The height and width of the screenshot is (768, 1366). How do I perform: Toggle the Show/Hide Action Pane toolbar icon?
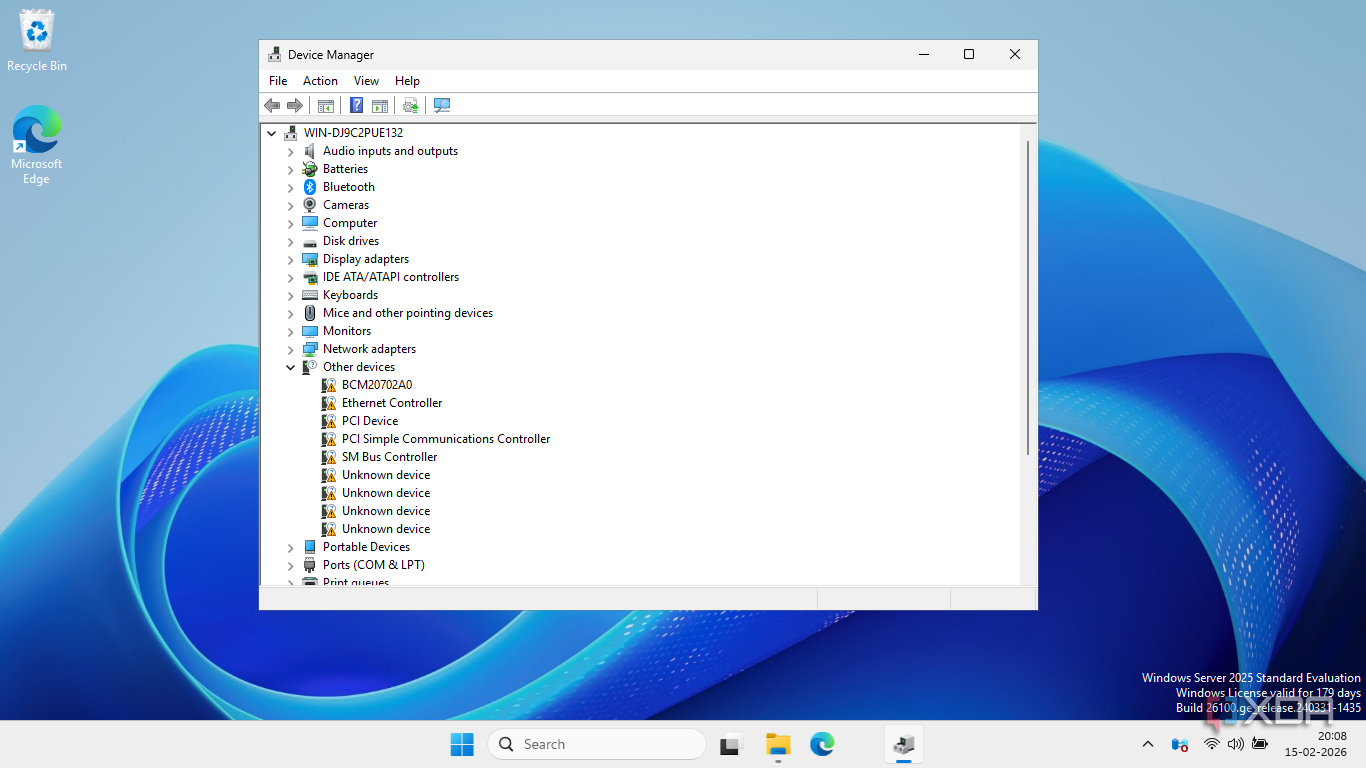coord(380,106)
